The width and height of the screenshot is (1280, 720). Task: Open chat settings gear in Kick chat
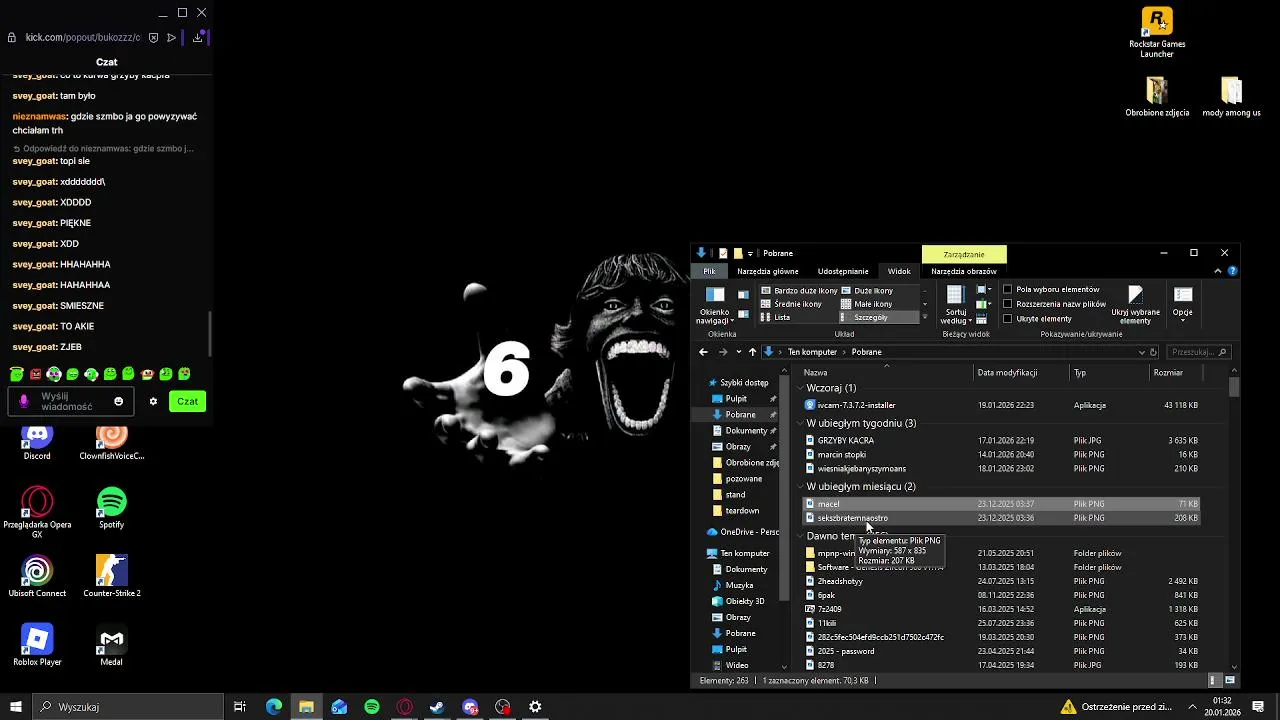coord(153,401)
